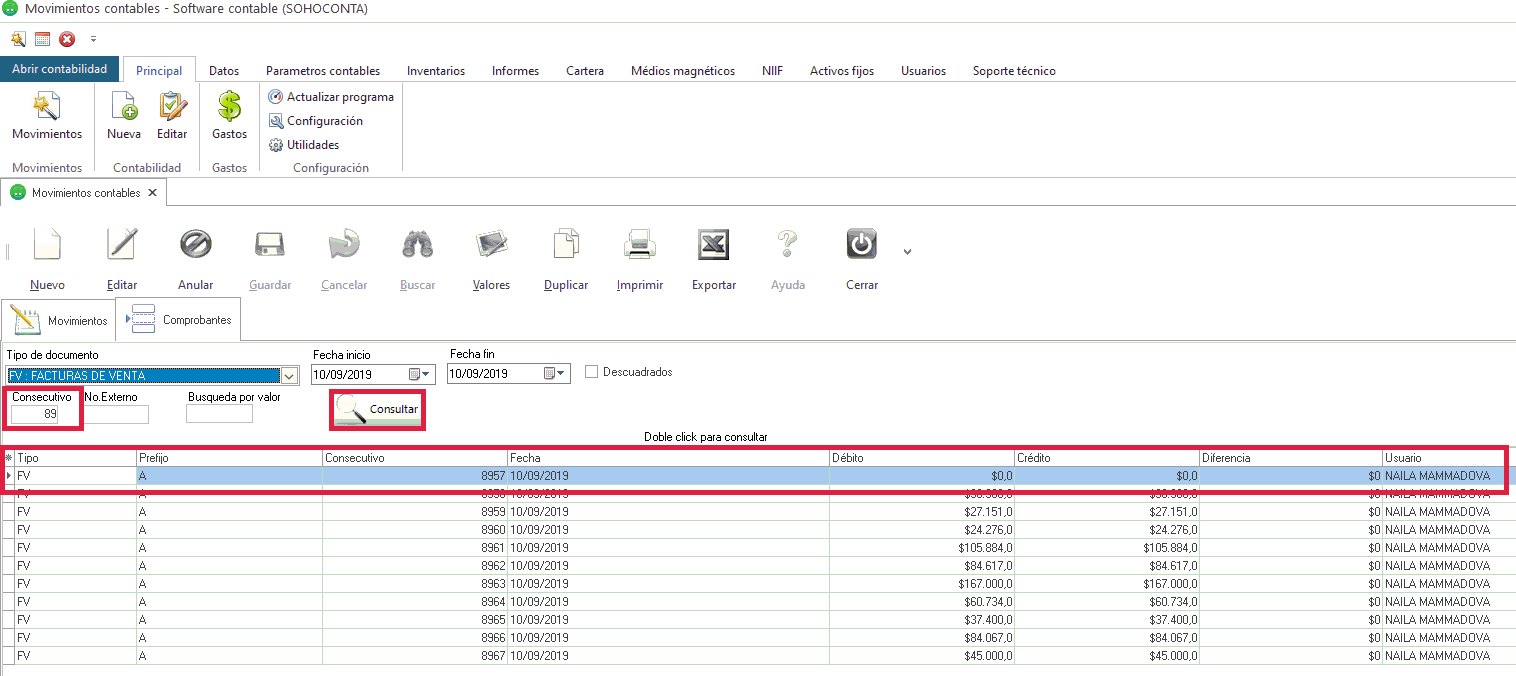Expand the toolbar overflow chevron
Image resolution: width=1516 pixels, height=676 pixels.
click(x=907, y=252)
